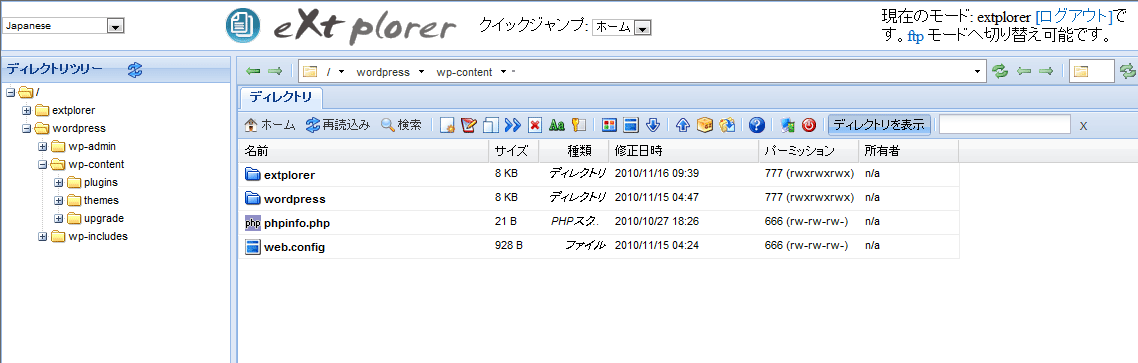This screenshot has height=363, width=1138.
Task: Open the wordpress dropdown arrow in the path bar
Action: coord(421,72)
